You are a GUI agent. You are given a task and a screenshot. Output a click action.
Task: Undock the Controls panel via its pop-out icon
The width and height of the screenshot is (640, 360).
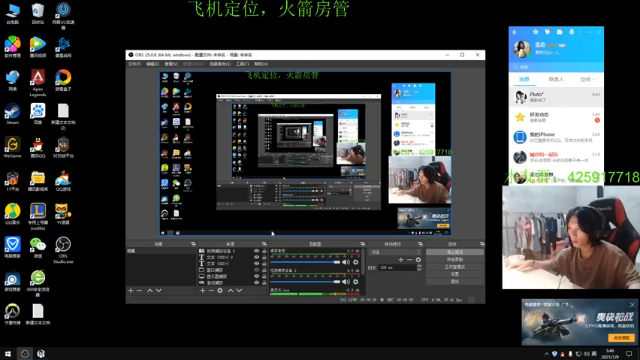point(482,244)
